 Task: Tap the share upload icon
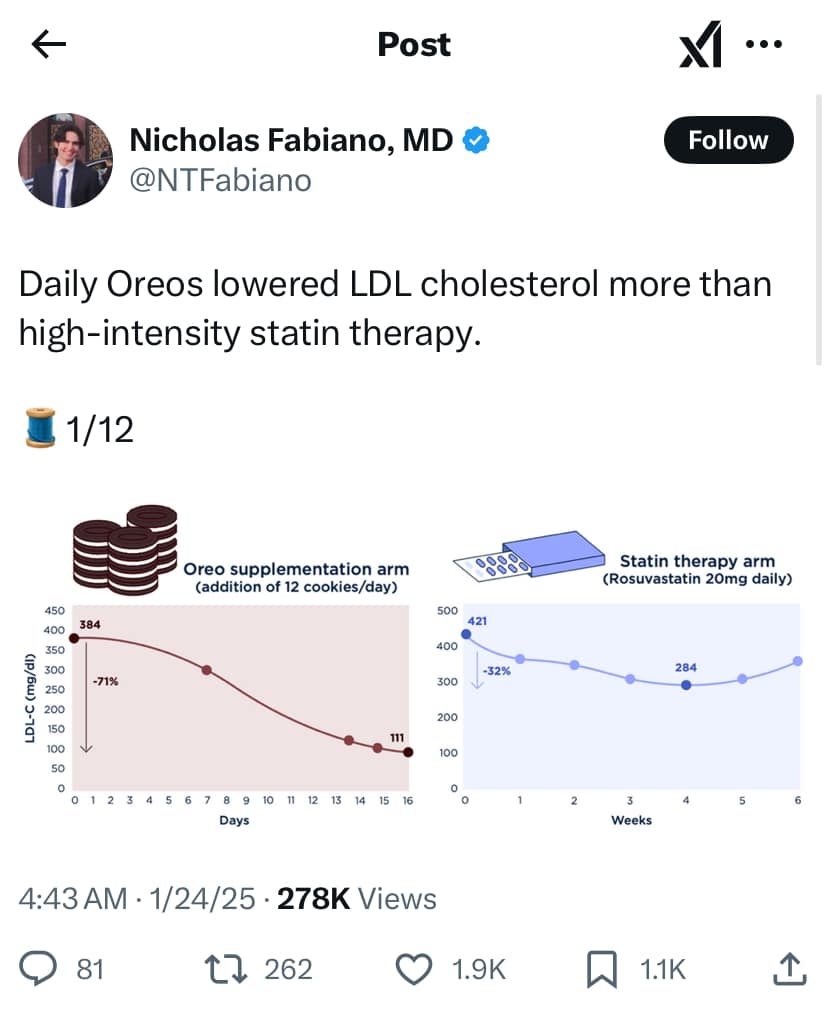(x=789, y=967)
